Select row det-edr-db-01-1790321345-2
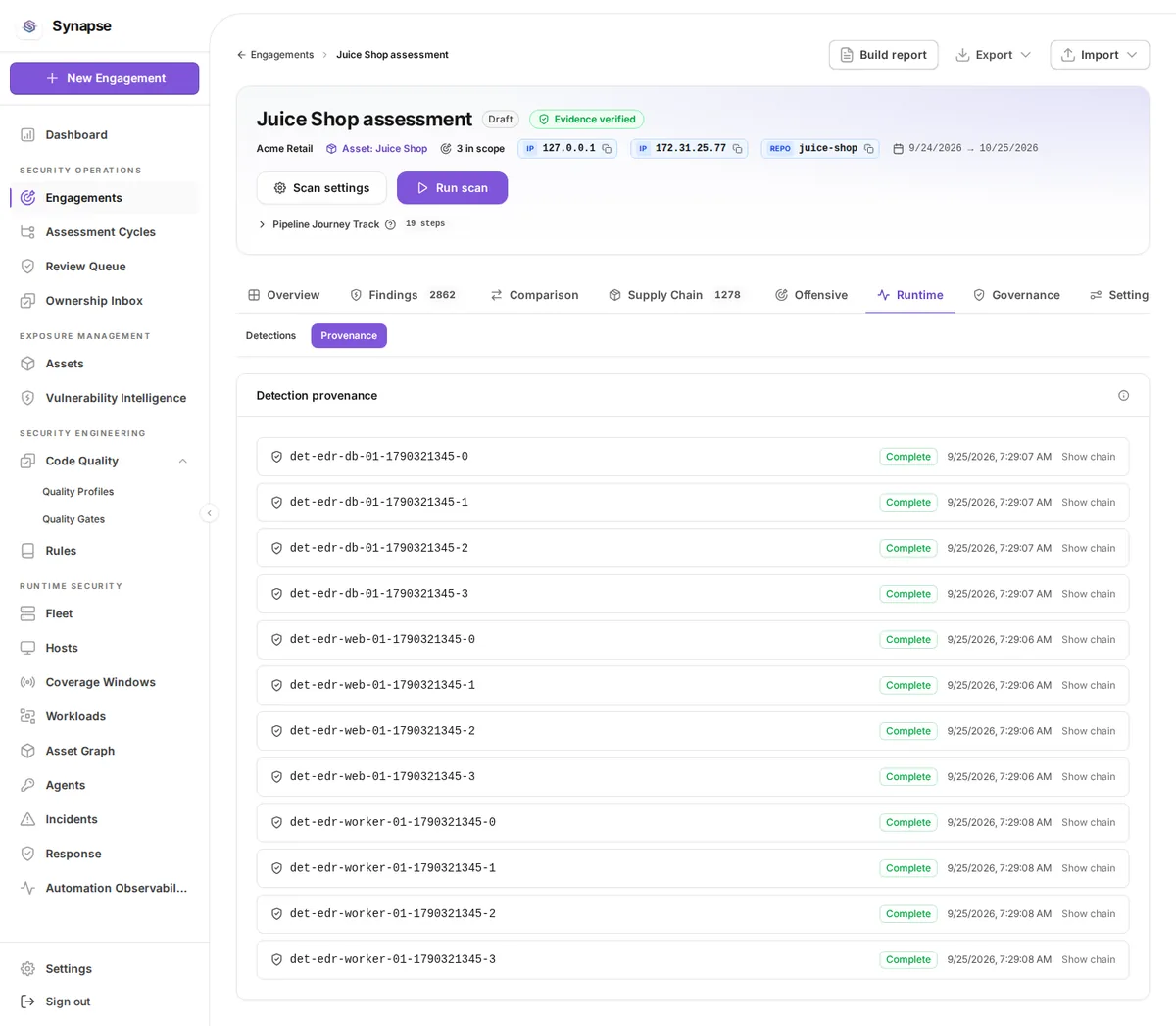This screenshot has height=1026, width=1176. coord(692,549)
